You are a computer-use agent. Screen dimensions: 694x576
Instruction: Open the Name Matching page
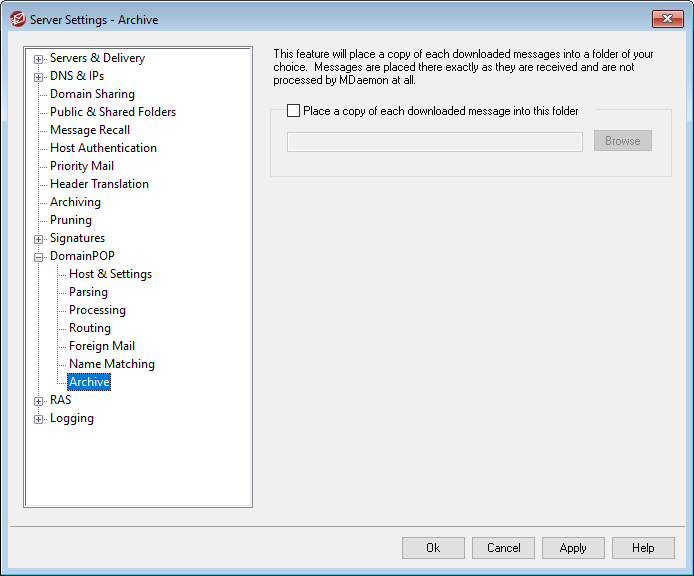pyautogui.click(x=111, y=364)
